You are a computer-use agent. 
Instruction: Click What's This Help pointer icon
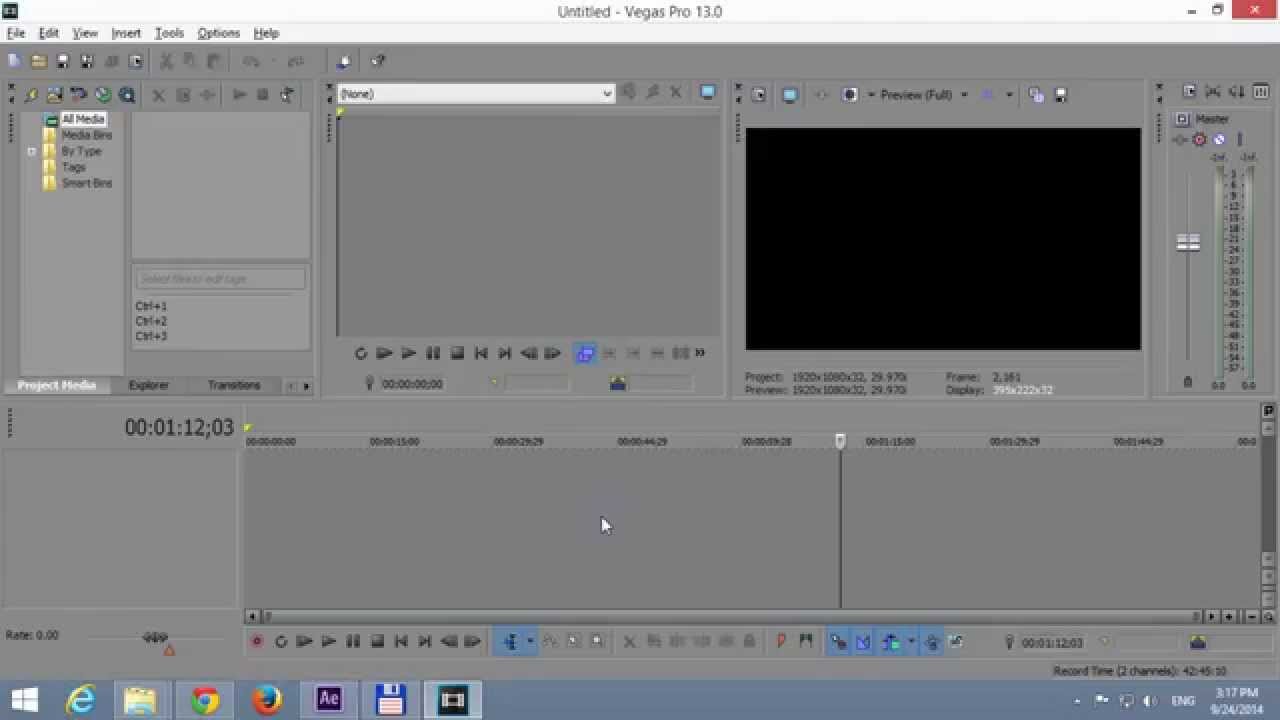tap(377, 61)
